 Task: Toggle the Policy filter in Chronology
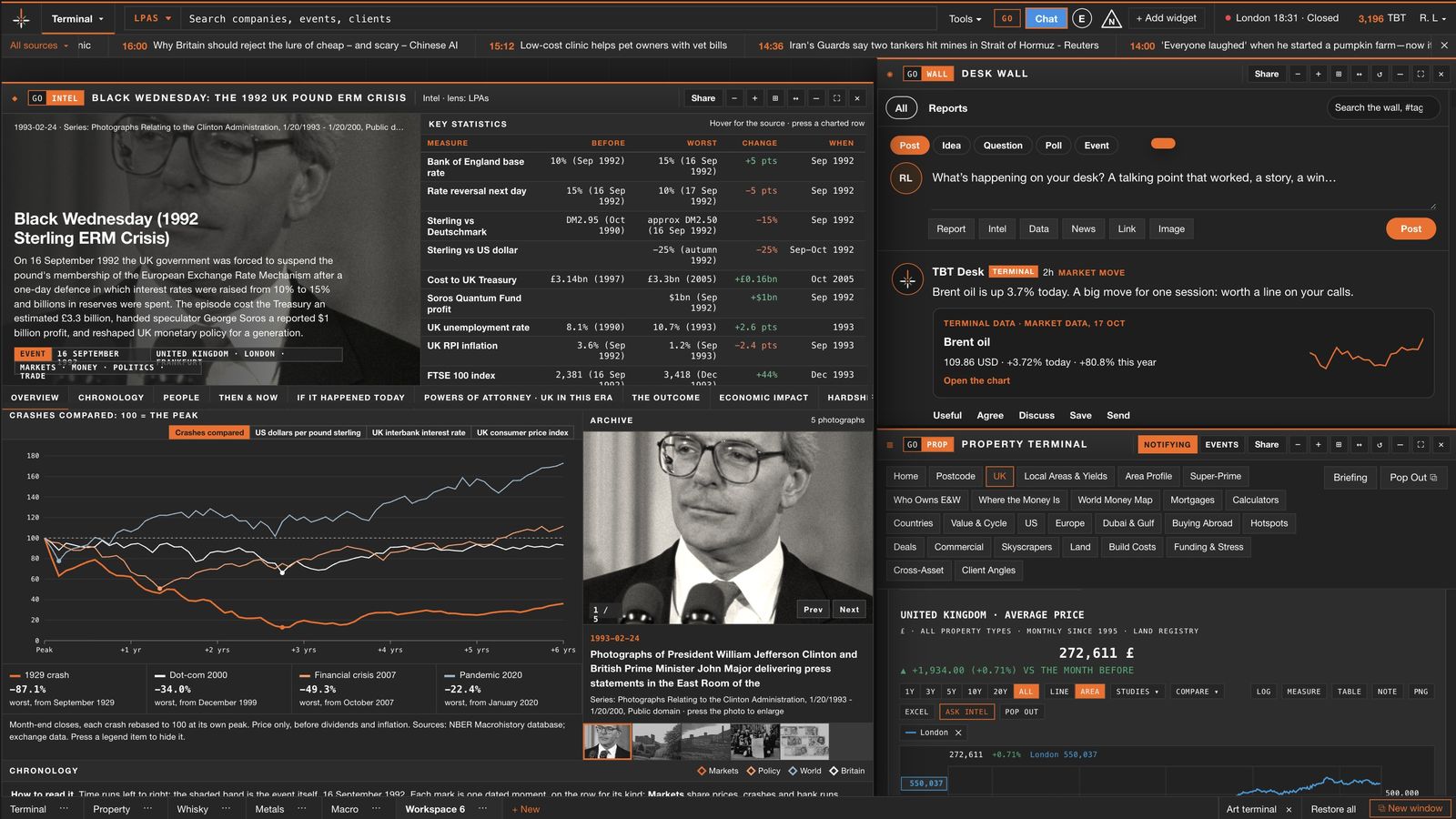(763, 771)
